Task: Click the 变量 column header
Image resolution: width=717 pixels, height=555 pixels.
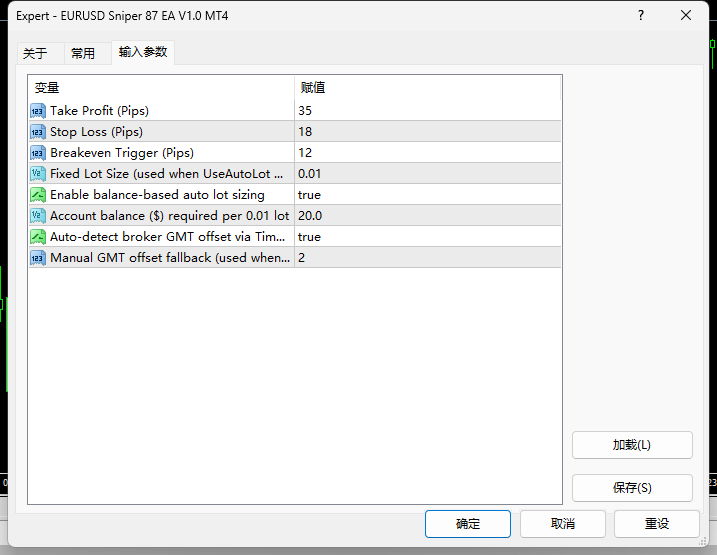Action: coord(161,88)
